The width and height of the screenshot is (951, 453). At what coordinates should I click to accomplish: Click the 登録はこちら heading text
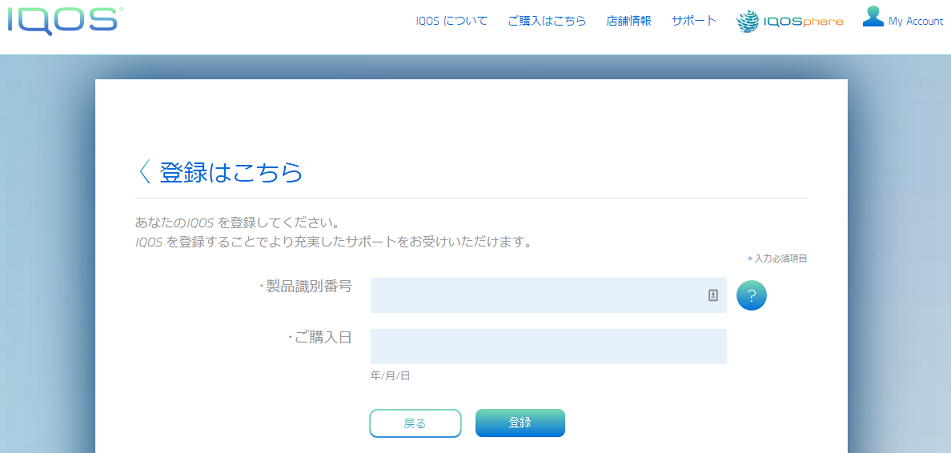click(x=230, y=173)
